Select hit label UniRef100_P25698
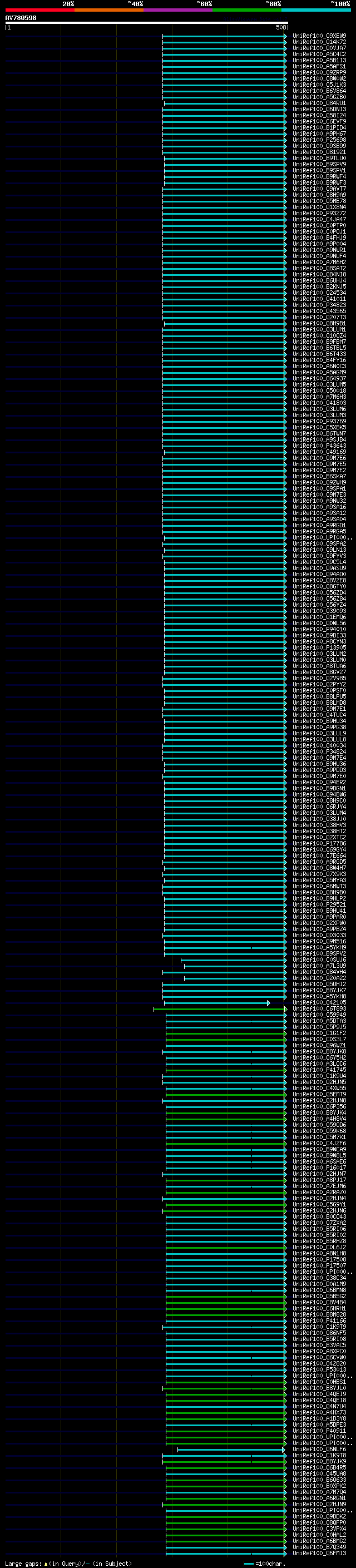The height and width of the screenshot is (1568, 356). click(x=319, y=140)
